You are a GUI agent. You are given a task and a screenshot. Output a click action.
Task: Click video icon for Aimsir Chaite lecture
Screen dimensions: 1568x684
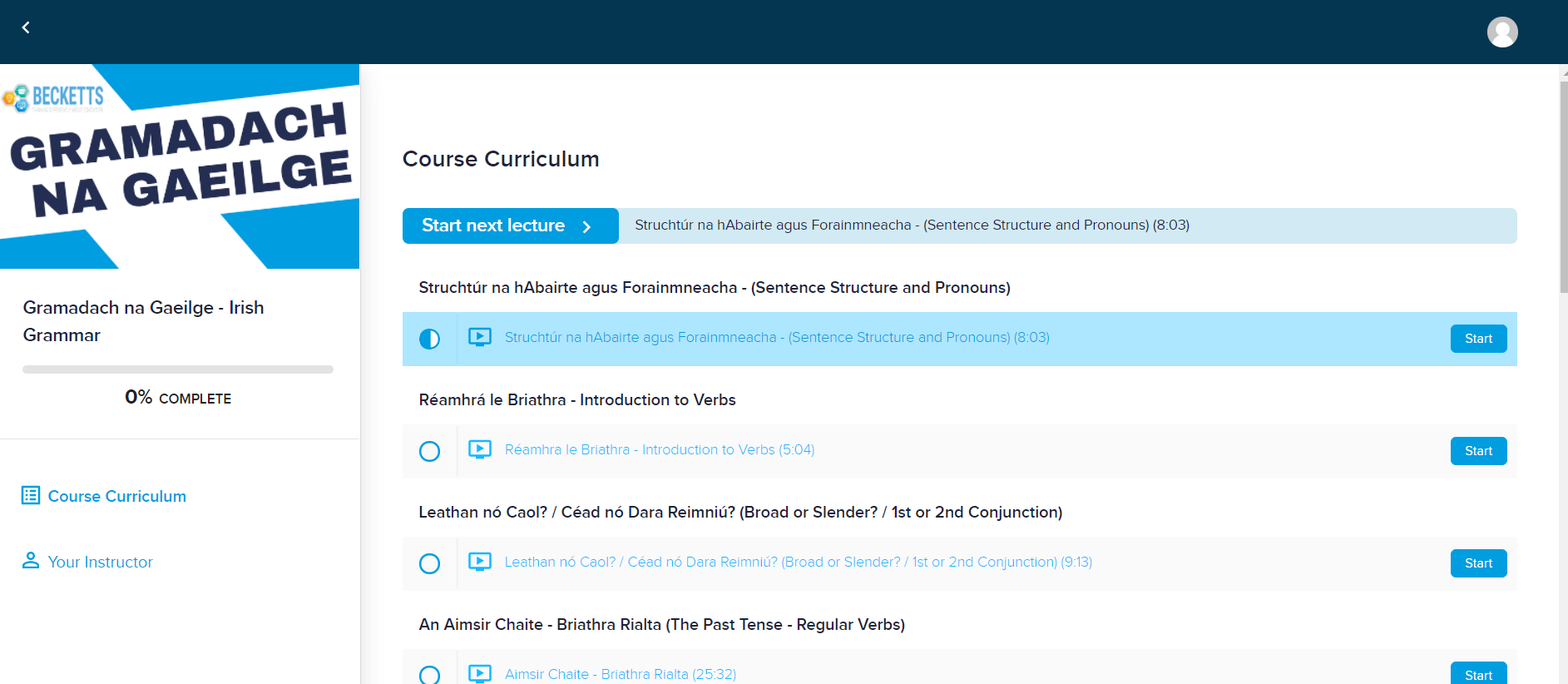pyautogui.click(x=480, y=673)
